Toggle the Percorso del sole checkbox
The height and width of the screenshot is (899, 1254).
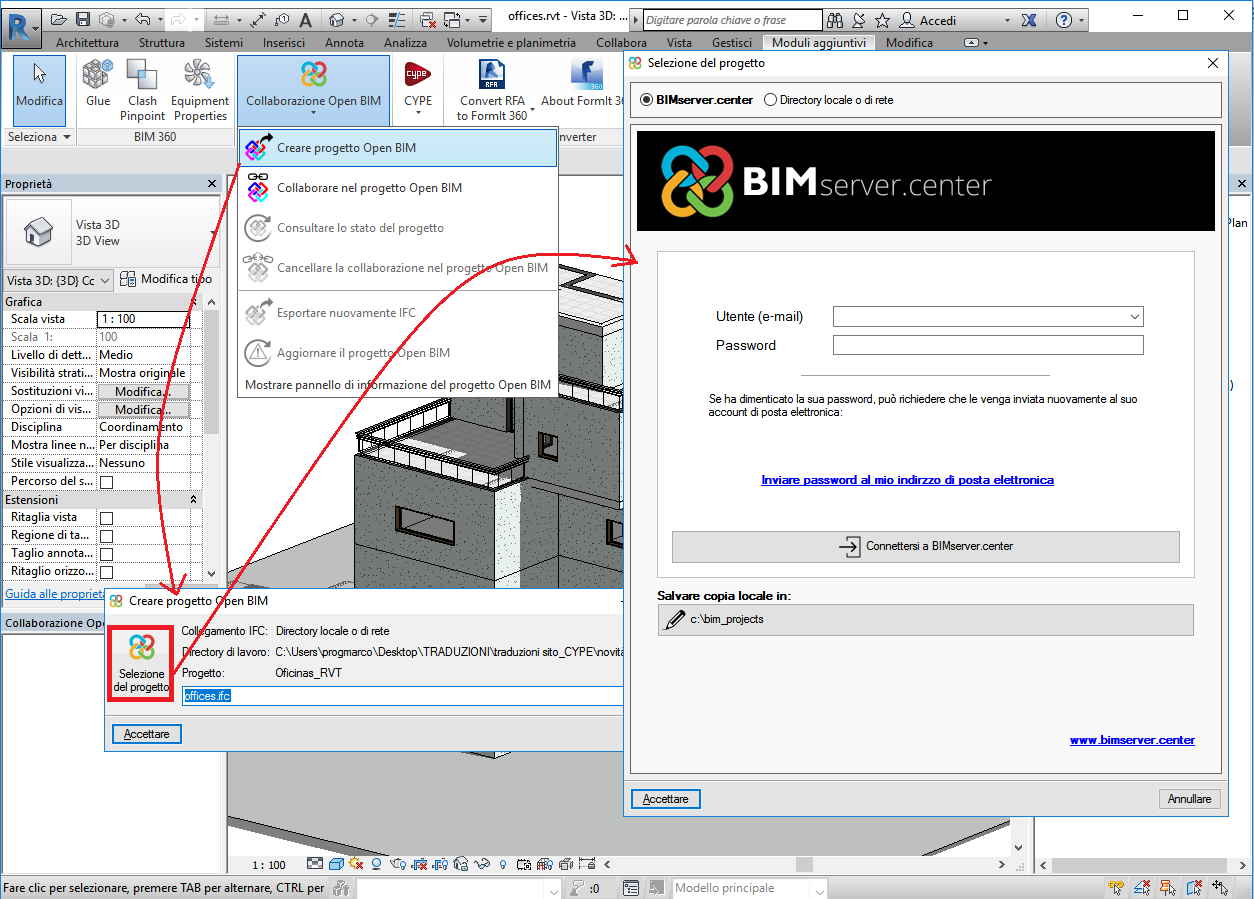[x=107, y=482]
